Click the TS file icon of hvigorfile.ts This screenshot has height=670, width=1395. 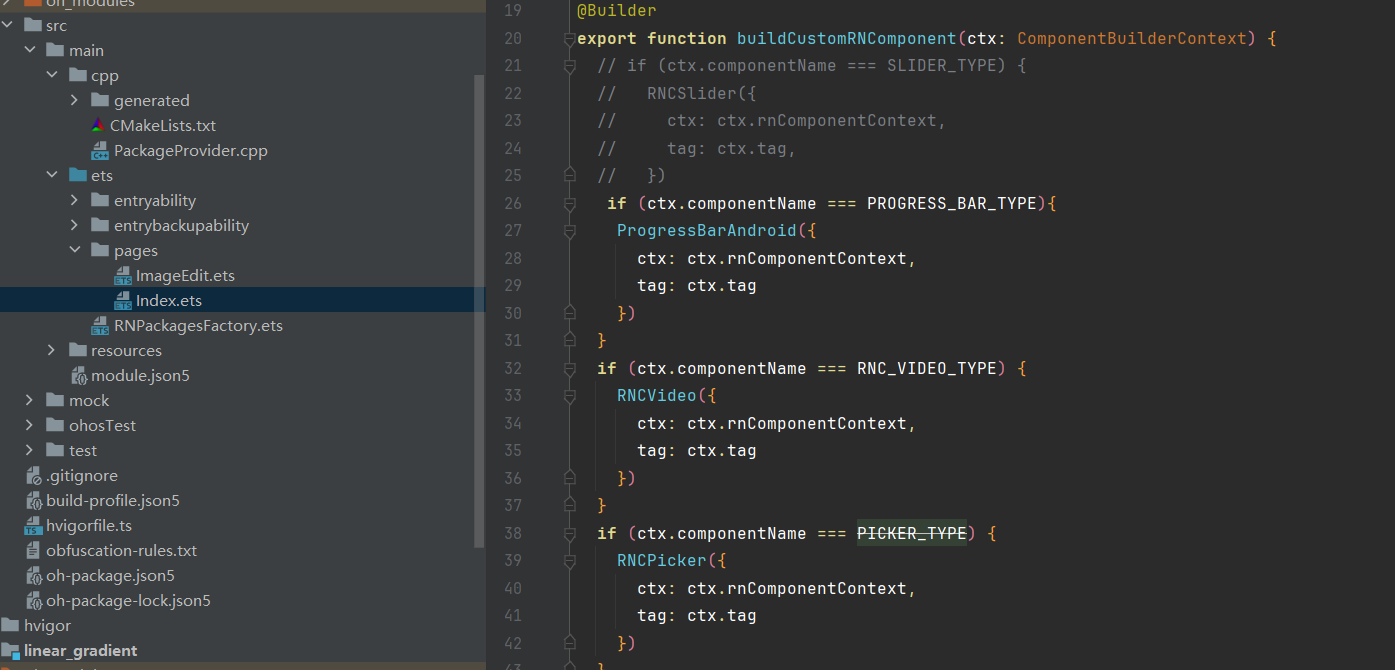(x=33, y=526)
